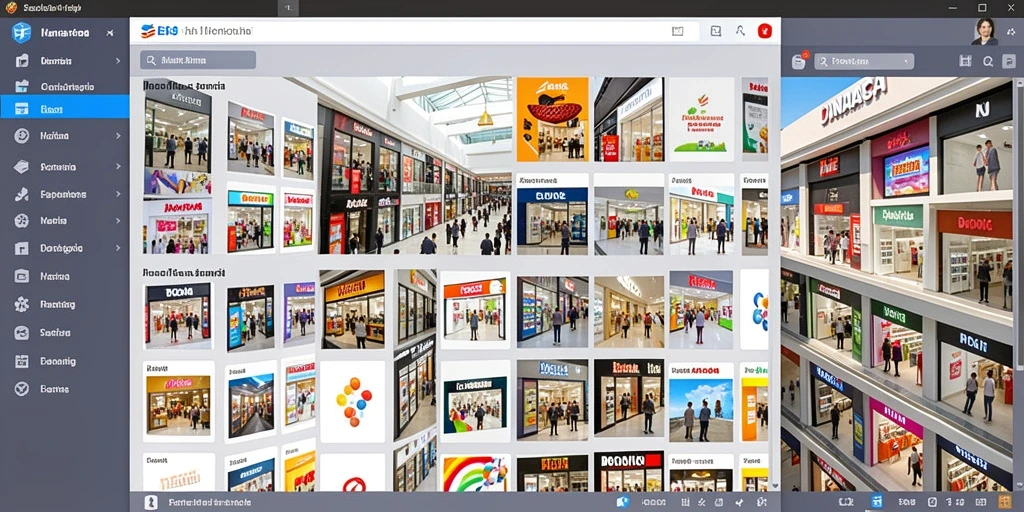Open the thumbnail showing two people under blue sky
Image resolution: width=1024 pixels, height=512 pixels.
pyautogui.click(x=701, y=402)
